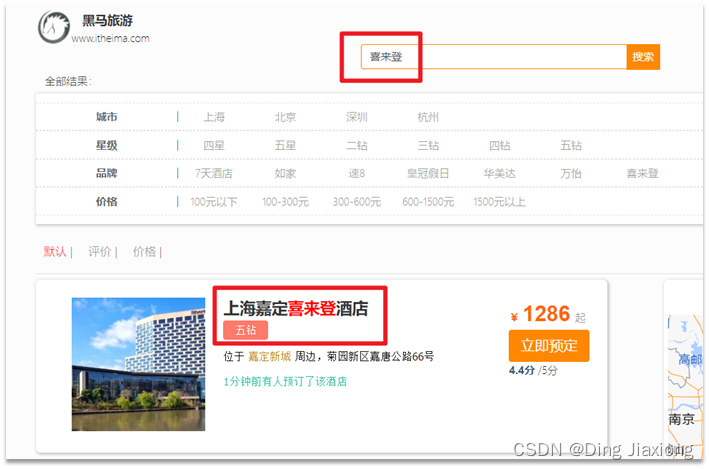
Task: Sort results by 评价
Action: coord(99,251)
